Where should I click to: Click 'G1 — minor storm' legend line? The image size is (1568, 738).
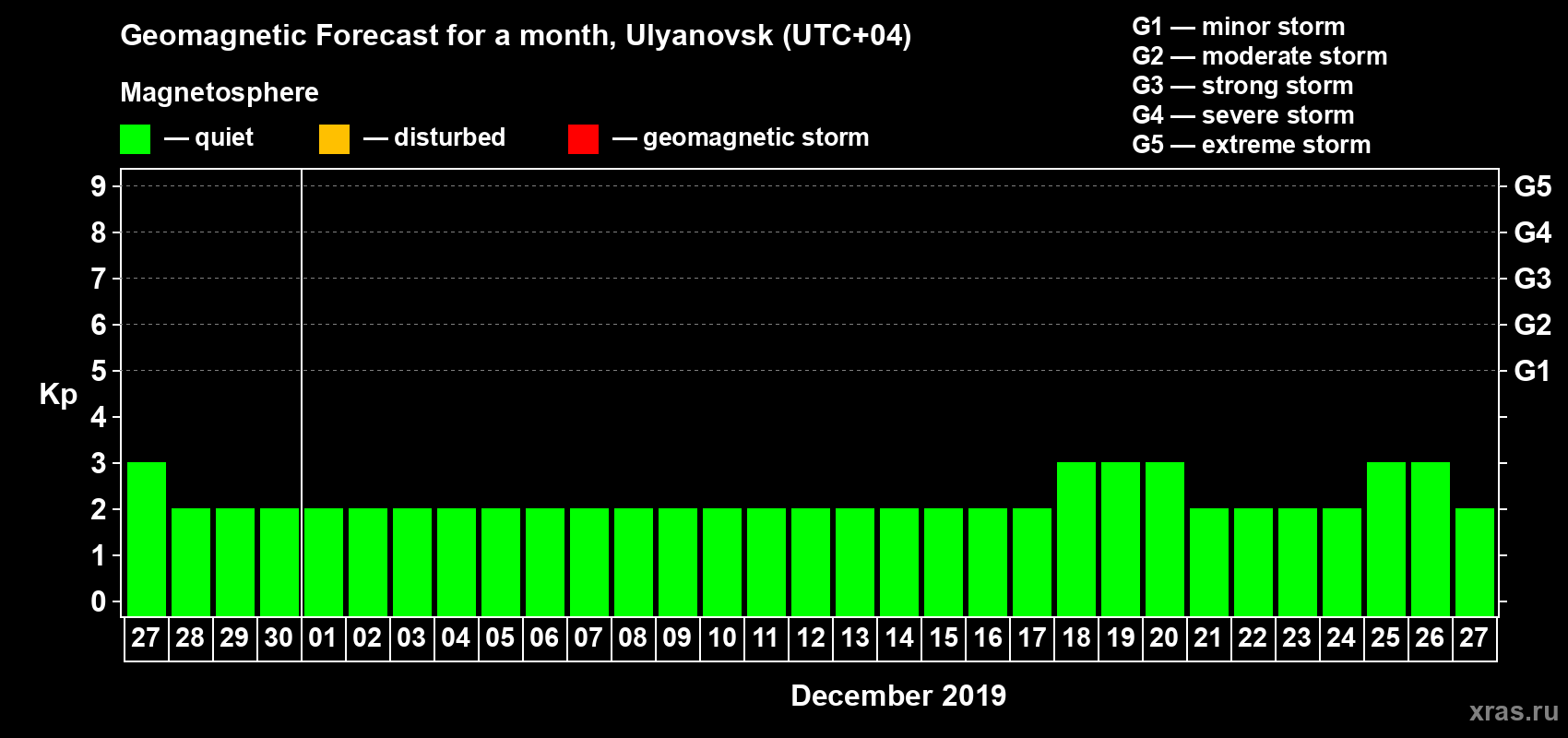pyautogui.click(x=1238, y=27)
